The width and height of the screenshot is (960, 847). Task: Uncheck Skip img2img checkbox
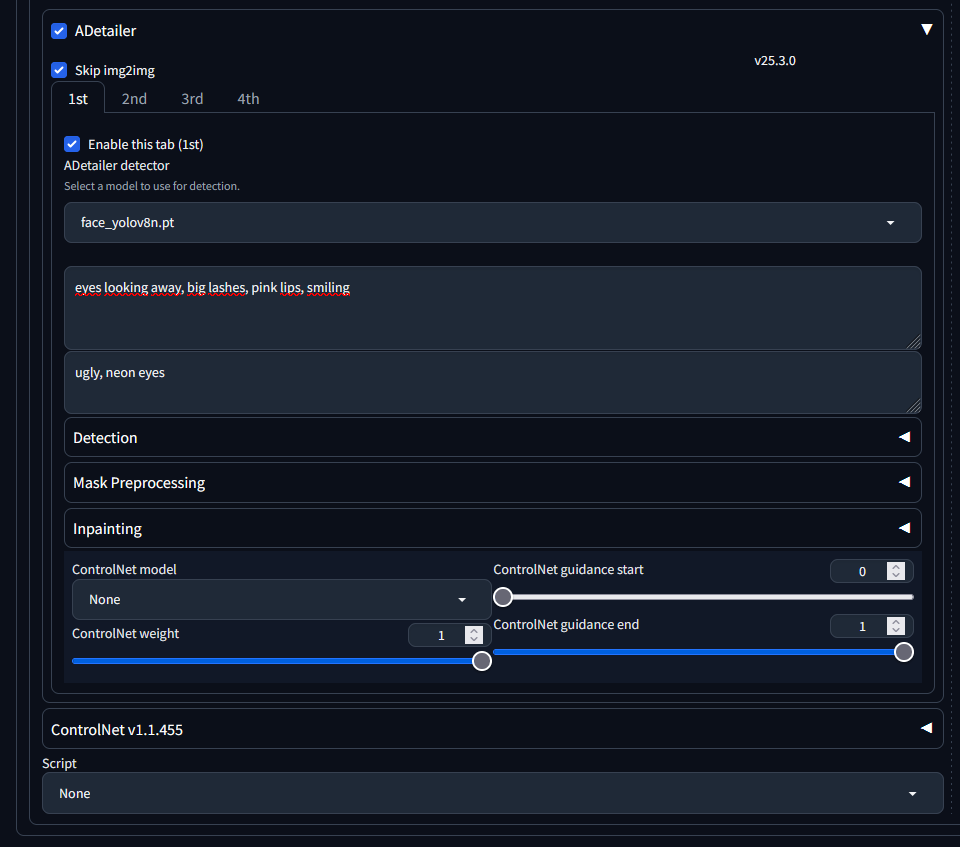(59, 70)
